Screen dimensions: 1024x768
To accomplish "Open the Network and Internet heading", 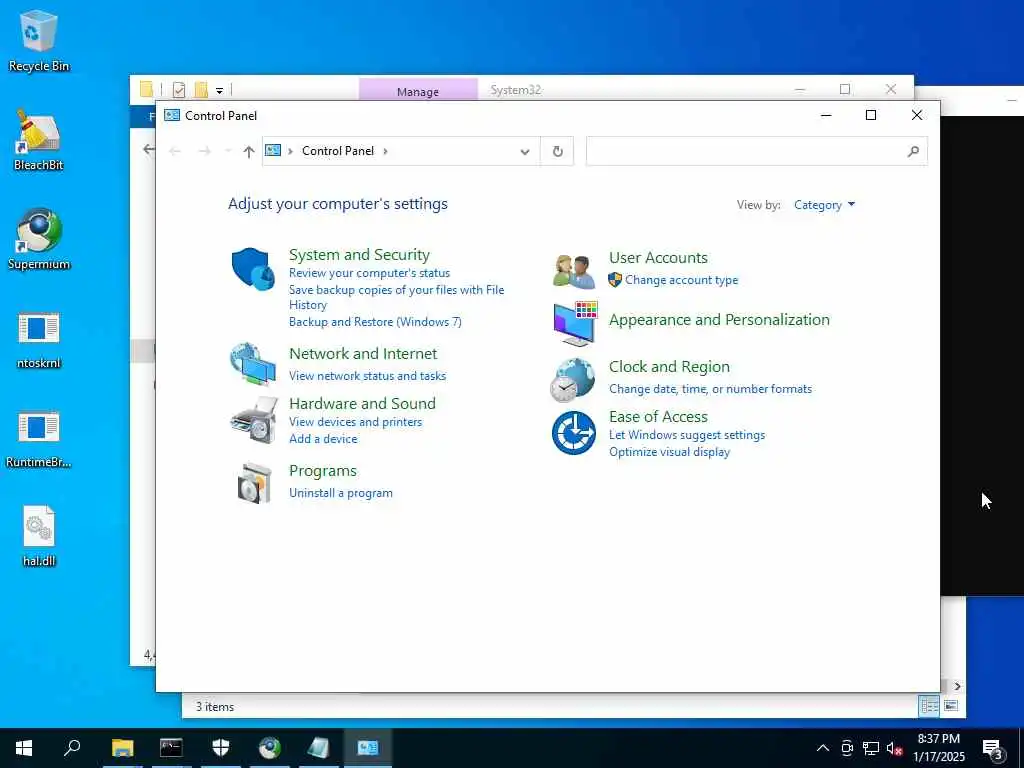I will [362, 353].
